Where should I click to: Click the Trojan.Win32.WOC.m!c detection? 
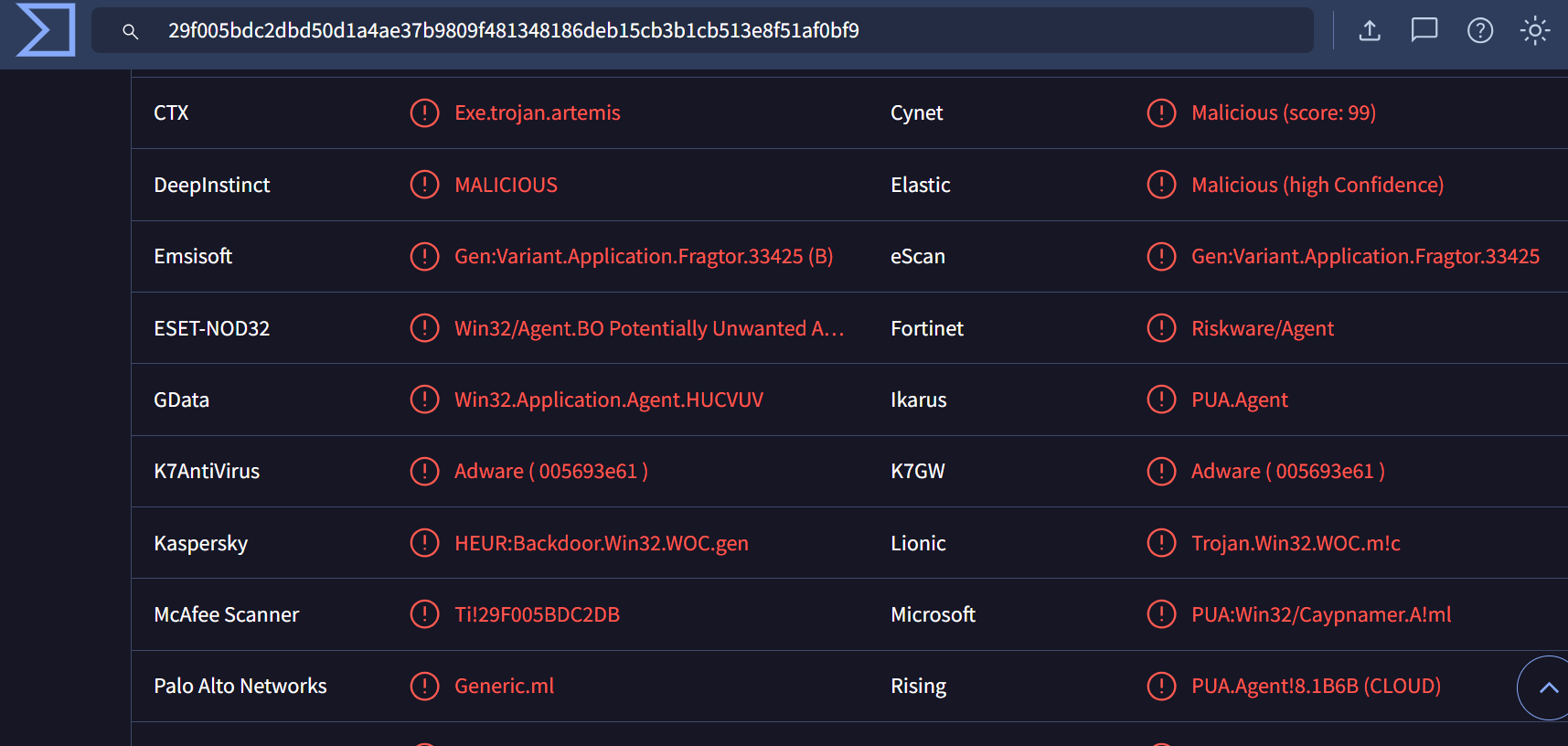pos(1296,543)
